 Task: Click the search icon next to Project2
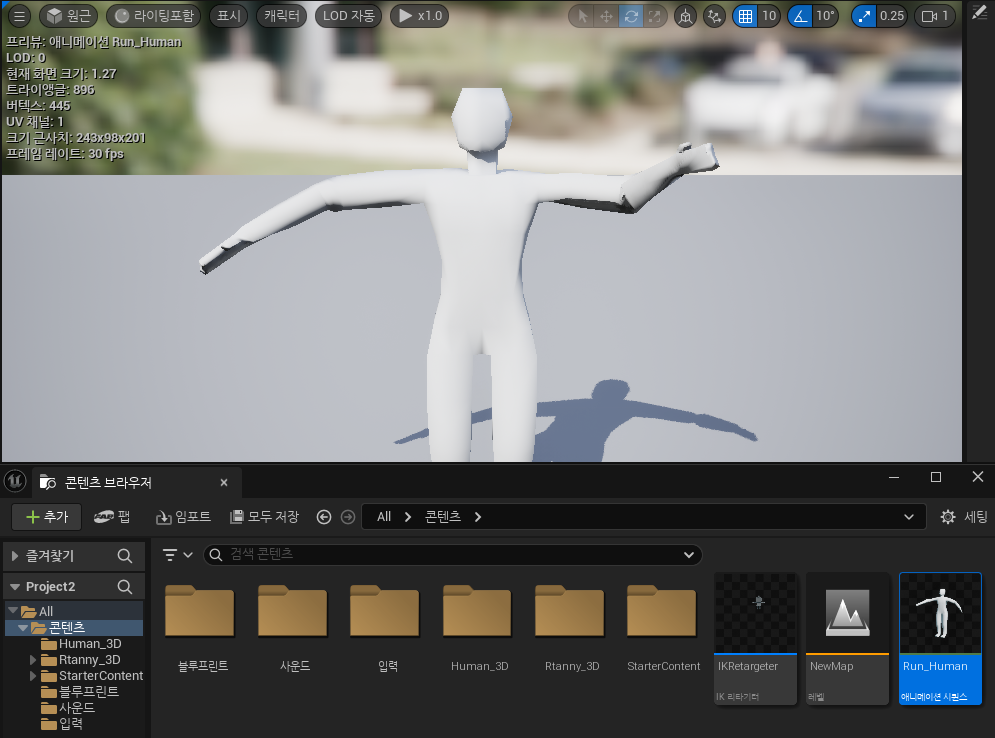pyautogui.click(x=125, y=586)
